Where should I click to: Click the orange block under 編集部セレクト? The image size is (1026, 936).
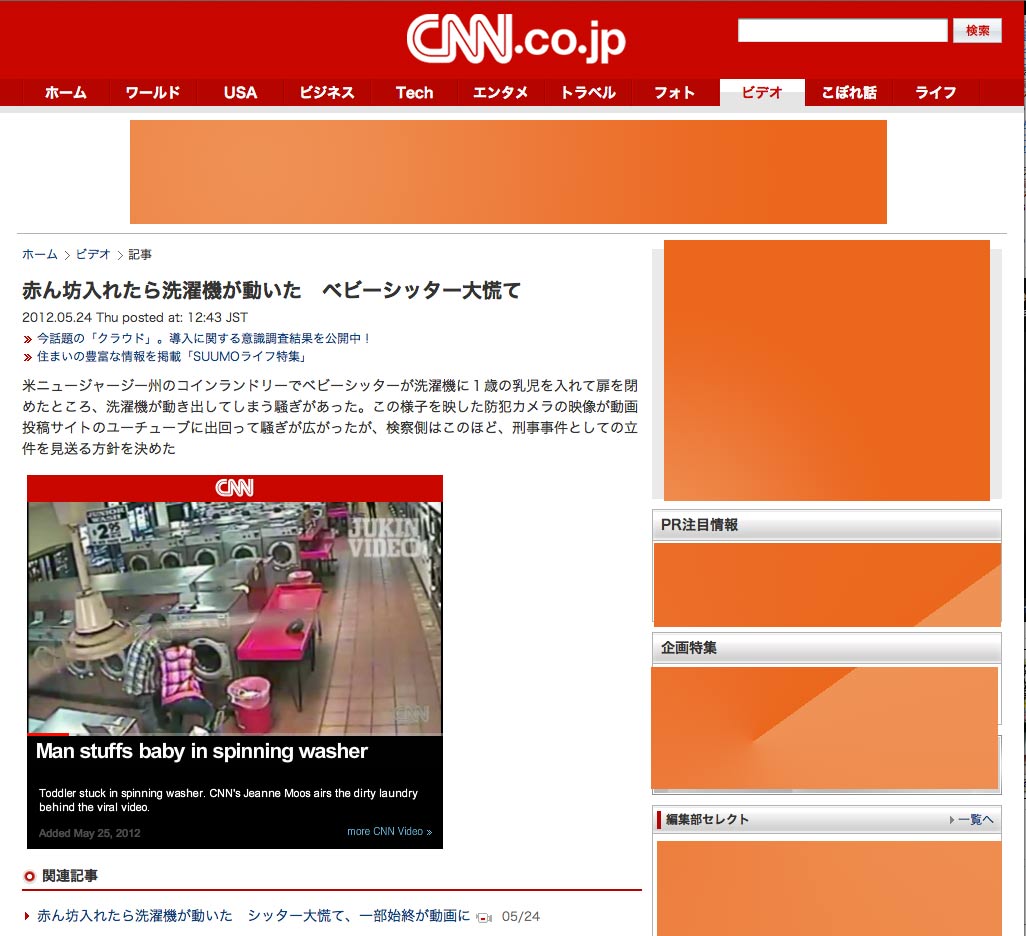829,888
